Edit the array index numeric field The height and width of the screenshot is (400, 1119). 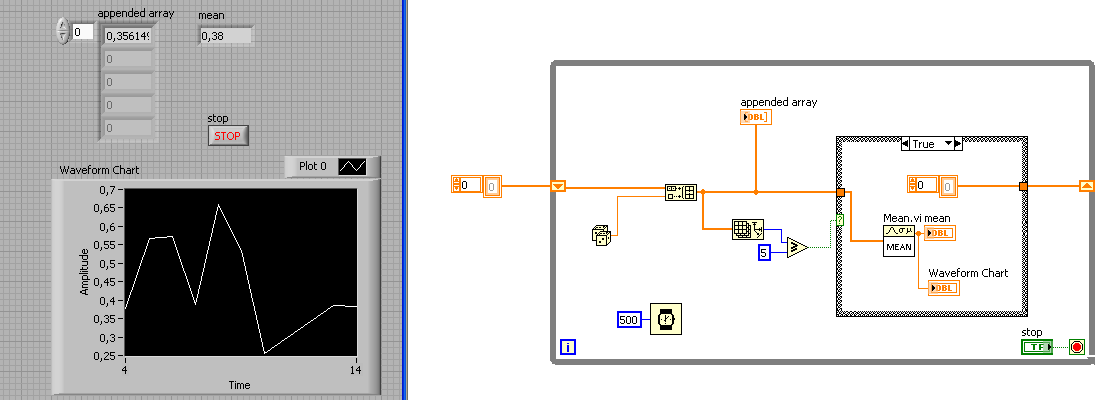coord(82,31)
